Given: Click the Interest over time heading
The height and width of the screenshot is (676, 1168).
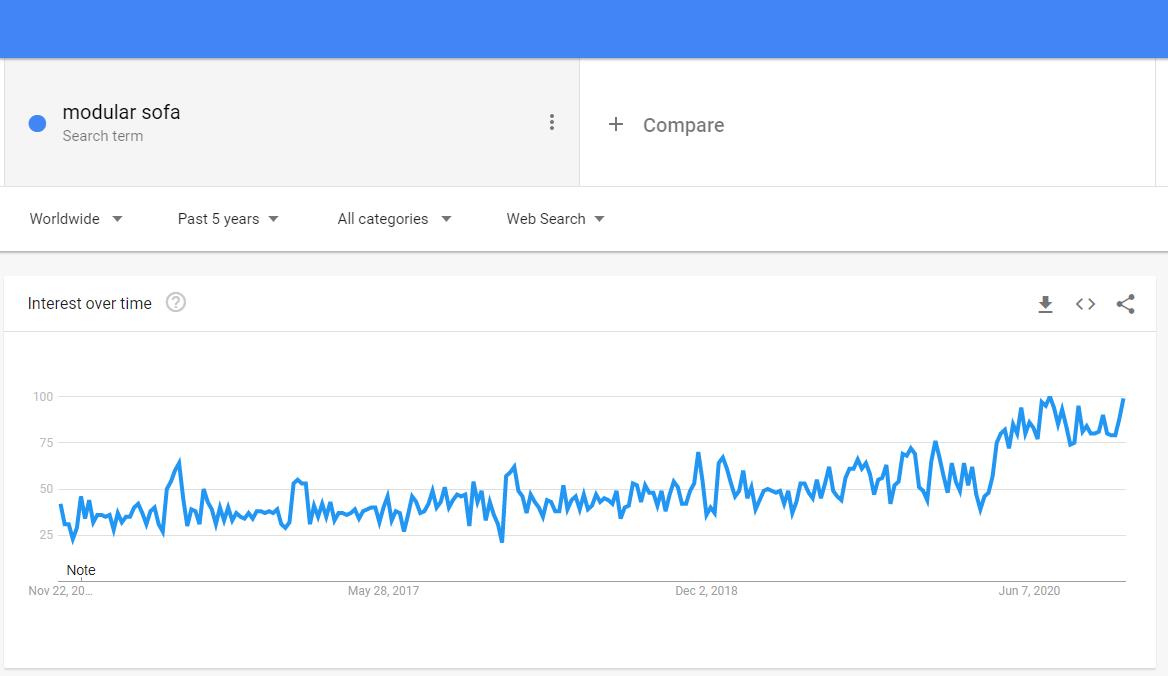Looking at the screenshot, I should 89,304.
